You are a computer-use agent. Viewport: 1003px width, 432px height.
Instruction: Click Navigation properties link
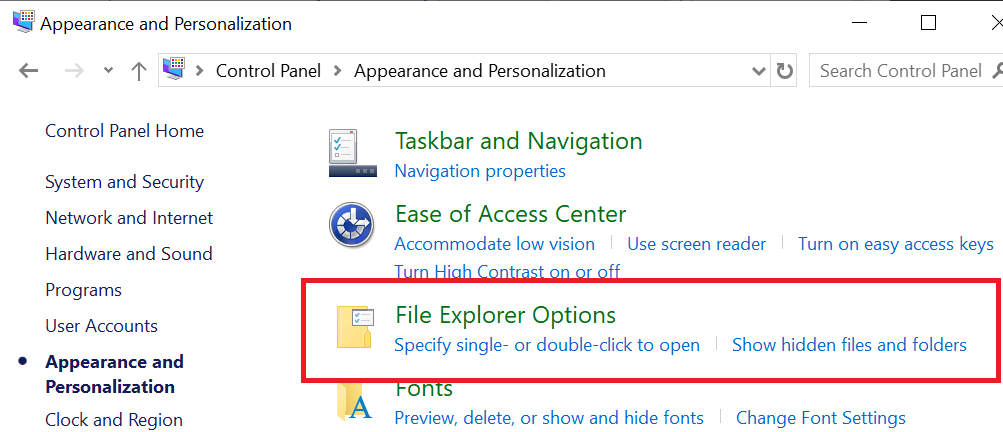coord(480,171)
